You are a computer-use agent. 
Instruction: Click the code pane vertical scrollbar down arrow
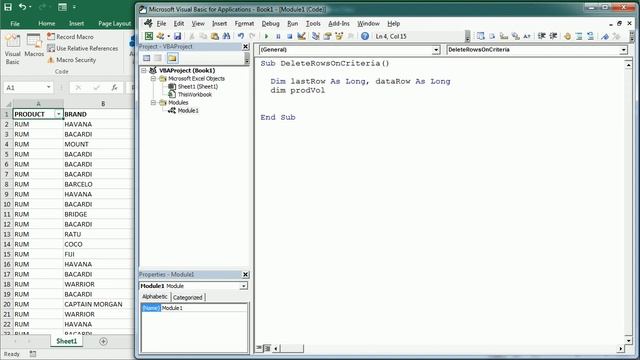629,340
